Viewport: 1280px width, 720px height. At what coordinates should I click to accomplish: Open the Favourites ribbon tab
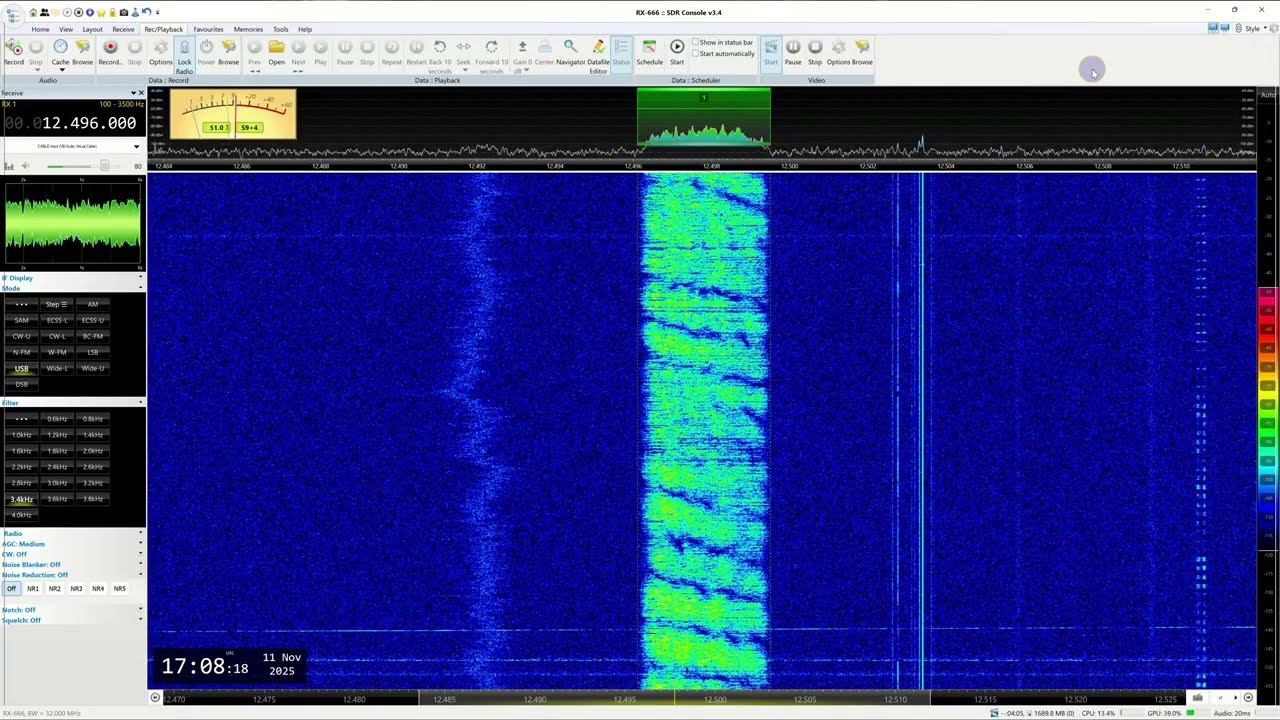point(208,29)
